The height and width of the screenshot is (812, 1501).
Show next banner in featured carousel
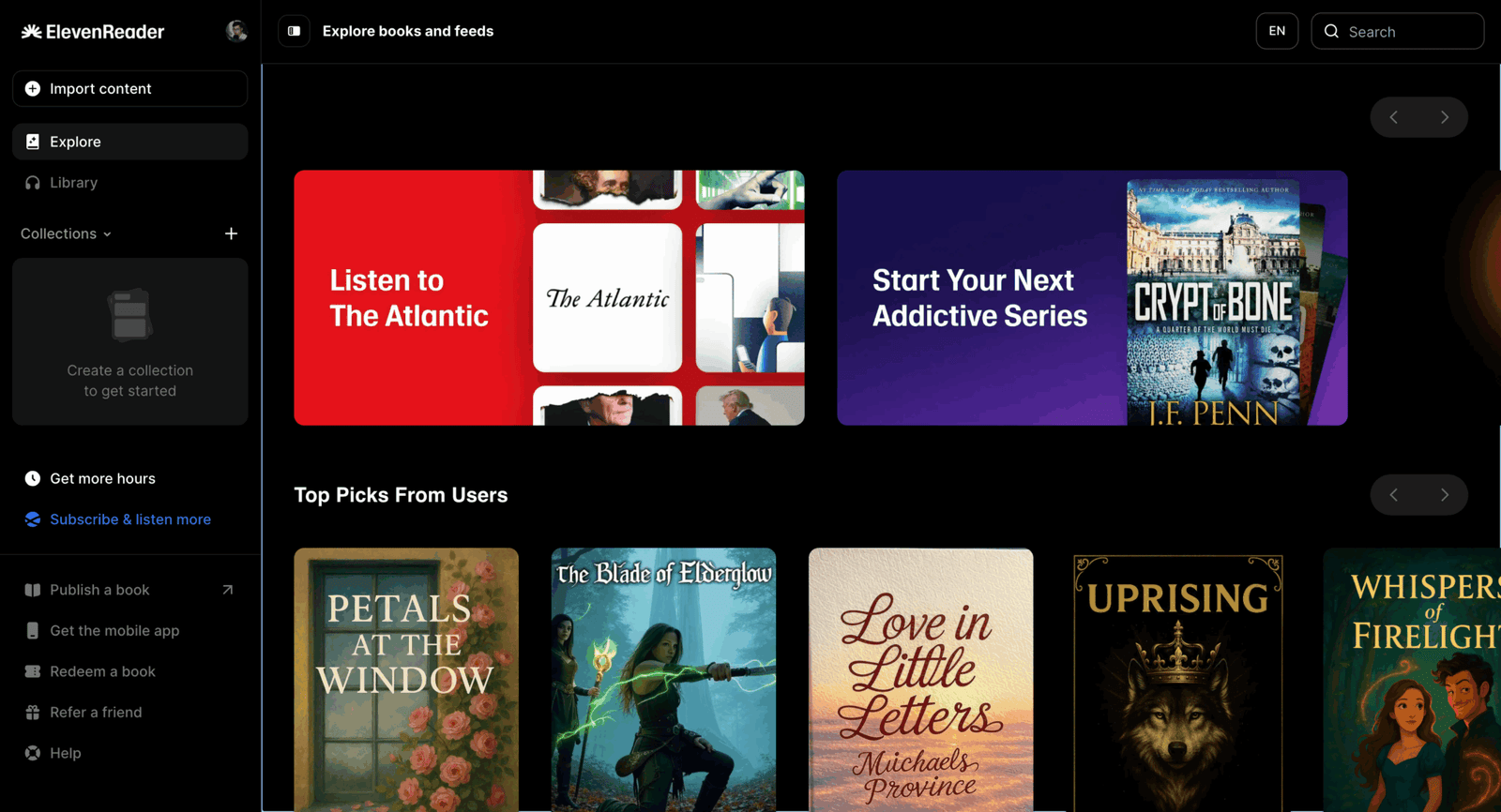[x=1444, y=117]
